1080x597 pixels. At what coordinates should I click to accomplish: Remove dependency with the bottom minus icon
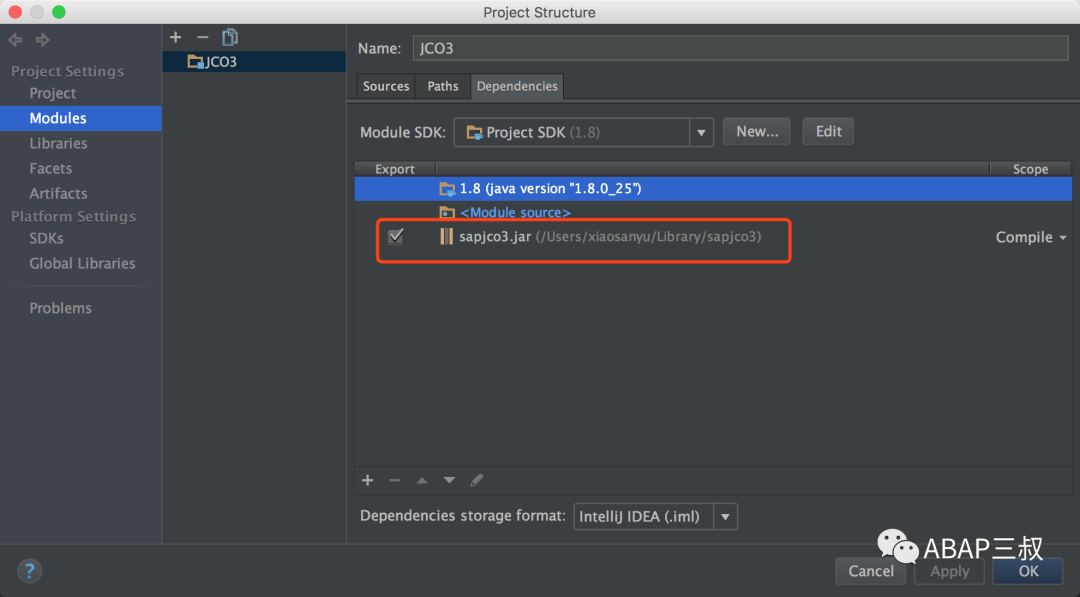(x=395, y=480)
